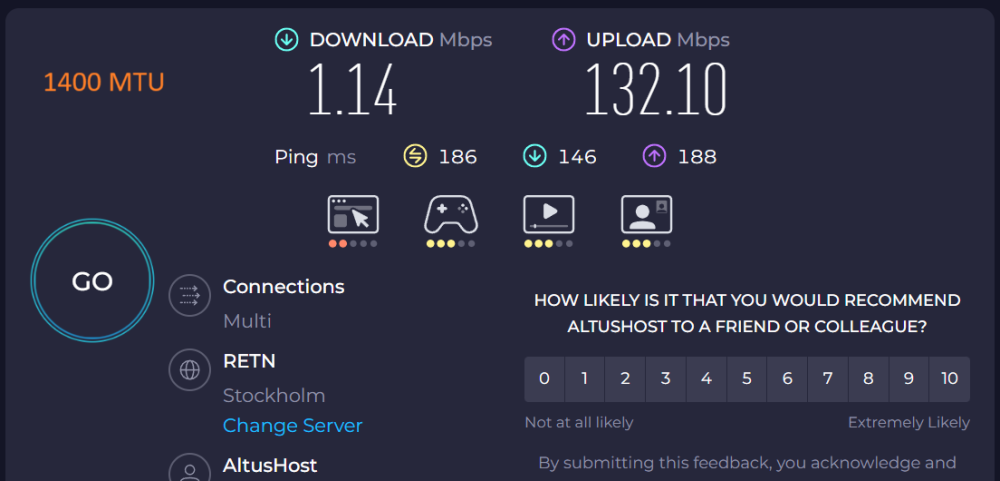Select the video streaming experience icon
The width and height of the screenshot is (1000, 481).
pos(548,214)
